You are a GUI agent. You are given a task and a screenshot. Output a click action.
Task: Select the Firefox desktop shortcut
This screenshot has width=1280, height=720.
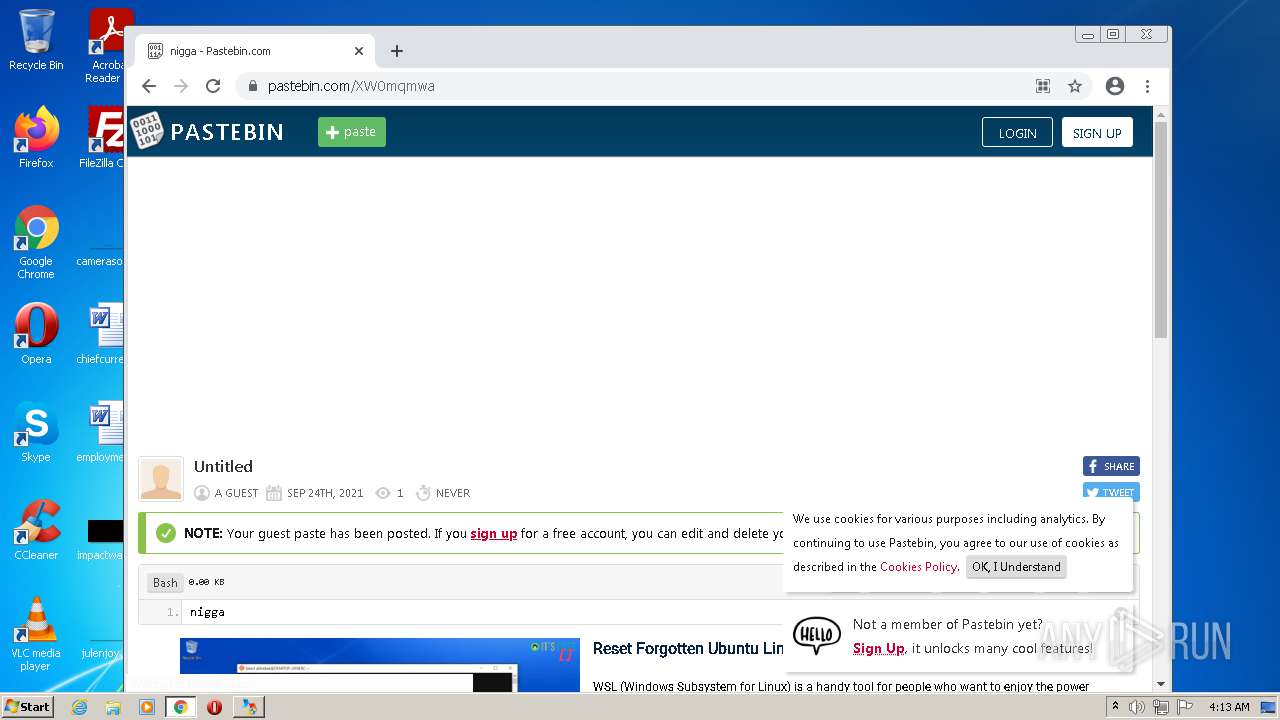pyautogui.click(x=36, y=138)
